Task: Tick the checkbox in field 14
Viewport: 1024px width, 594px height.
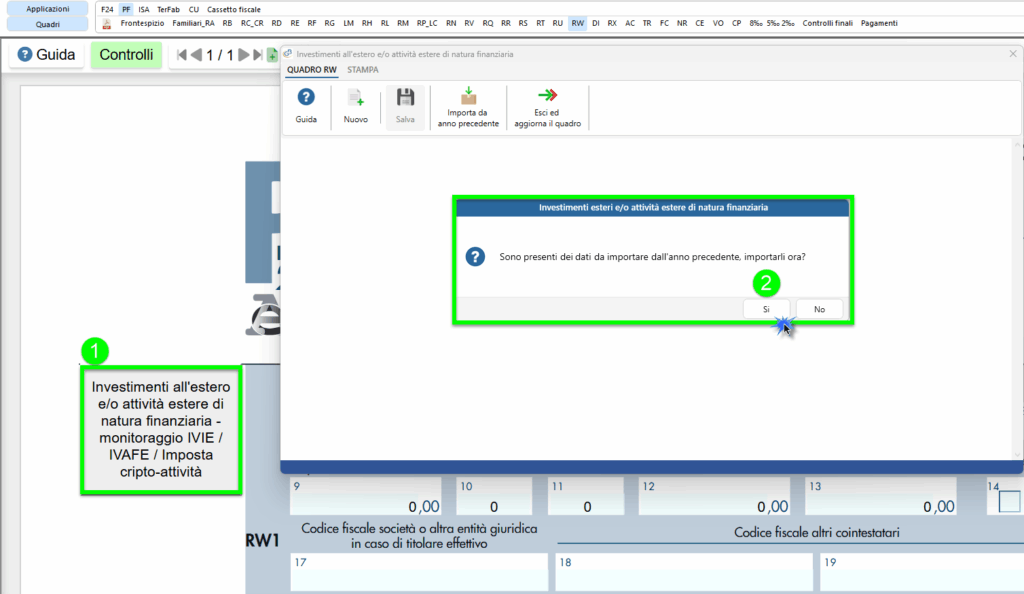Action: 1009,501
